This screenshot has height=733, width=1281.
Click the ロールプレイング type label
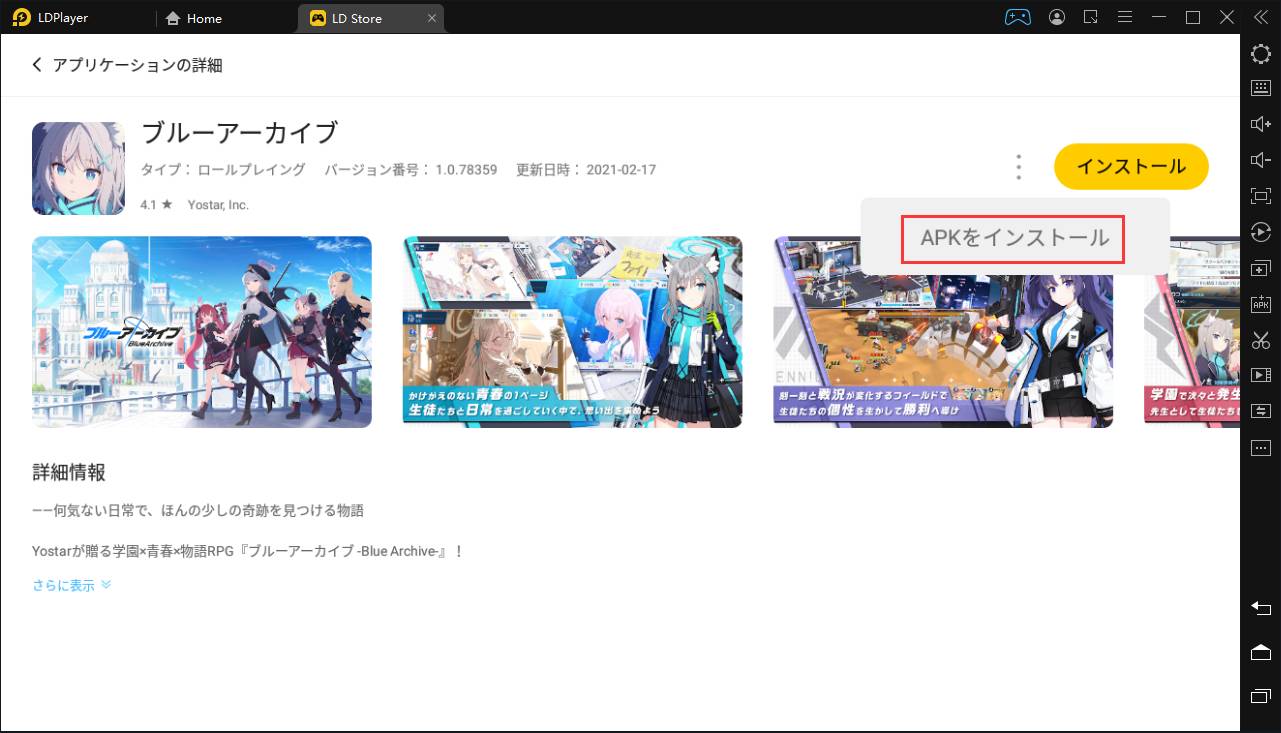point(251,170)
